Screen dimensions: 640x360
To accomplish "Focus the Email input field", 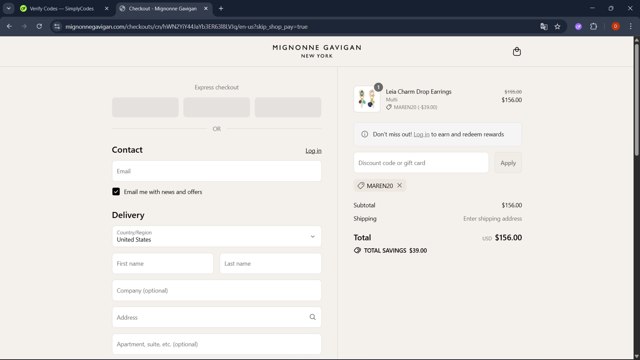I will [217, 171].
